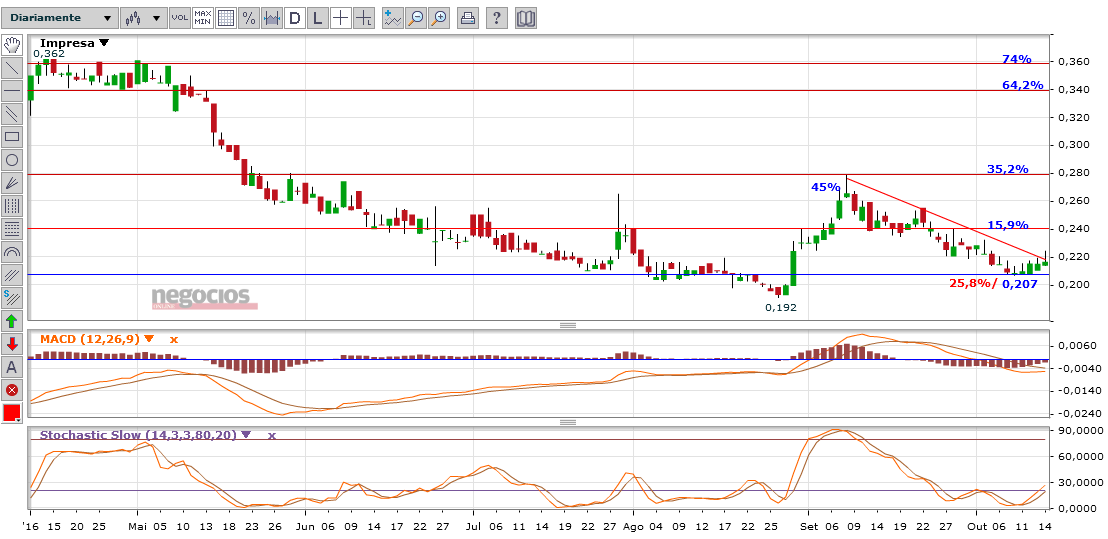Image resolution: width=1108 pixels, height=539 pixels.
Task: Open help with question mark icon
Action: [497, 18]
